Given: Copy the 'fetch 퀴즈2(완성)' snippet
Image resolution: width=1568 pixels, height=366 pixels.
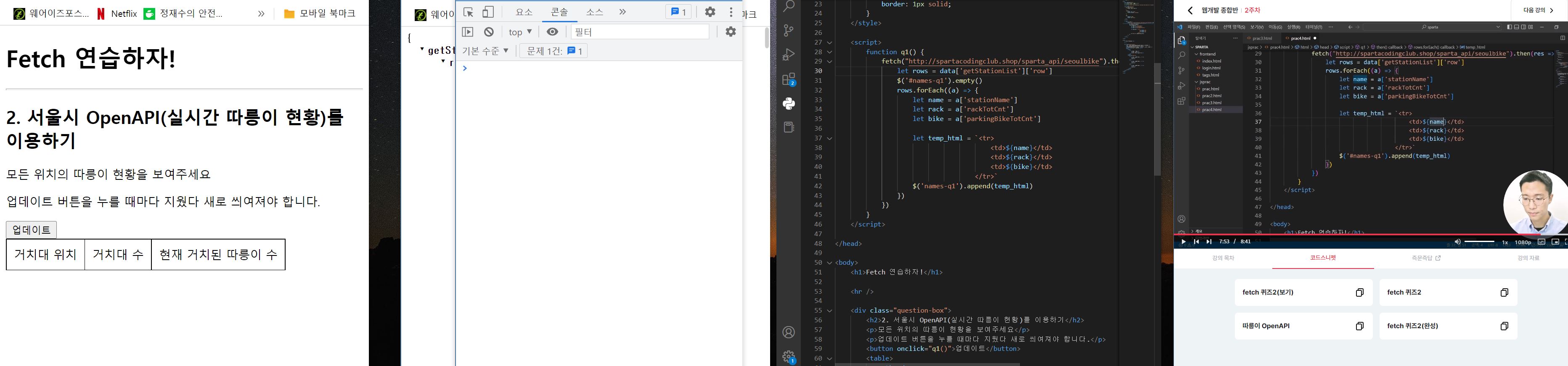Looking at the screenshot, I should click(1504, 327).
